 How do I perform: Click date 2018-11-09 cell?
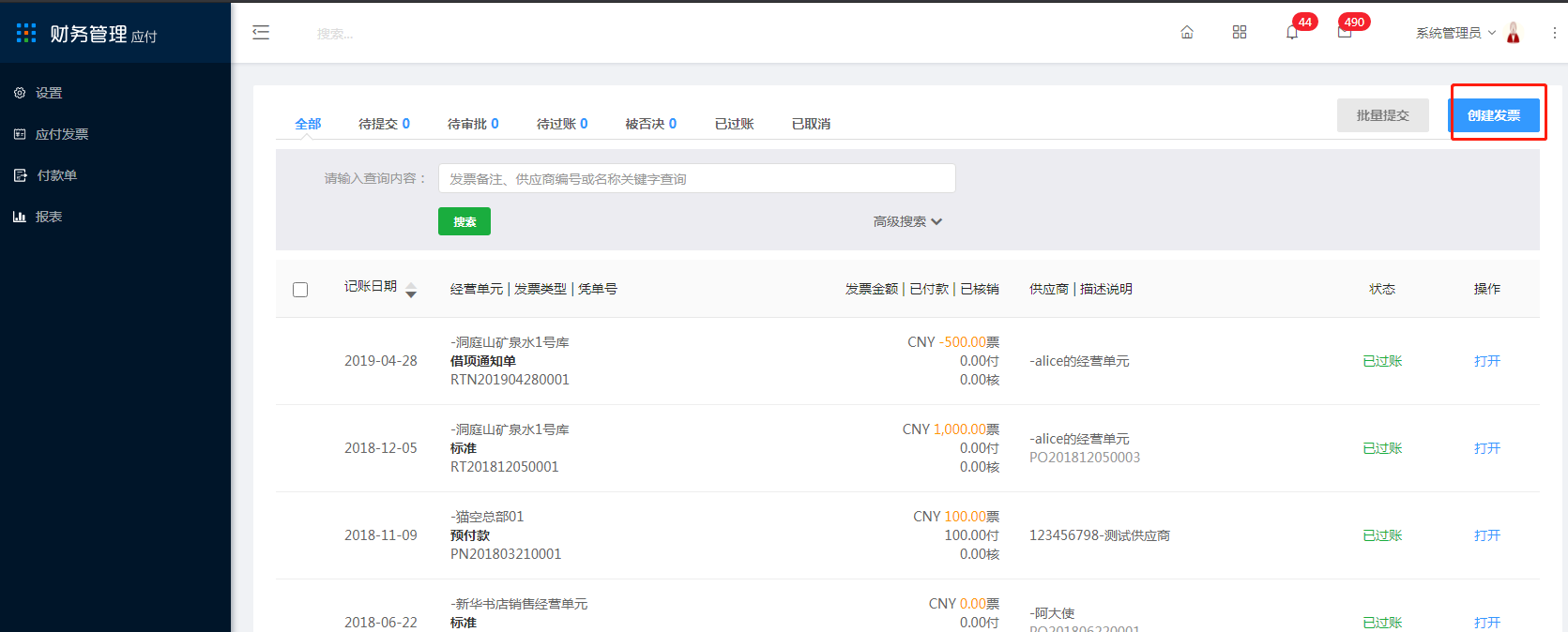click(381, 535)
